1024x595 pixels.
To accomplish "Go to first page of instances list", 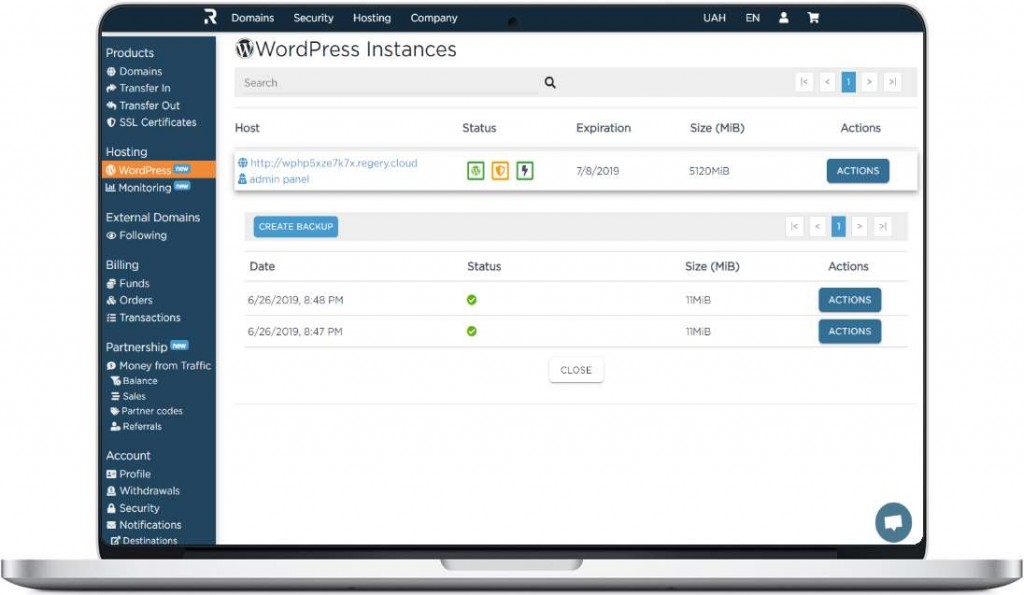I will click(x=804, y=82).
